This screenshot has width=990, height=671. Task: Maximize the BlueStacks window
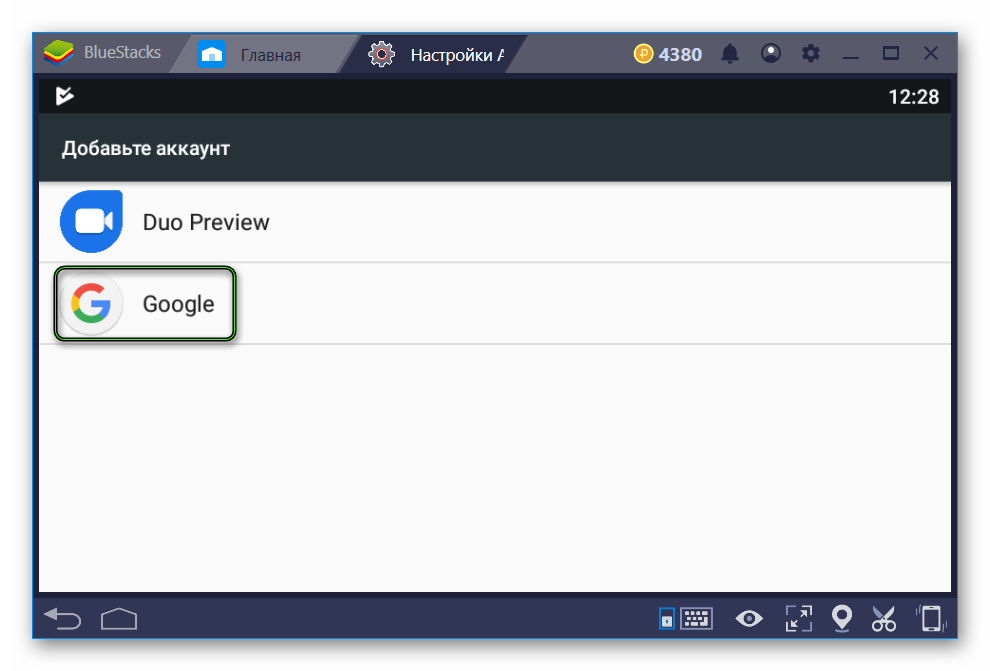pos(891,54)
